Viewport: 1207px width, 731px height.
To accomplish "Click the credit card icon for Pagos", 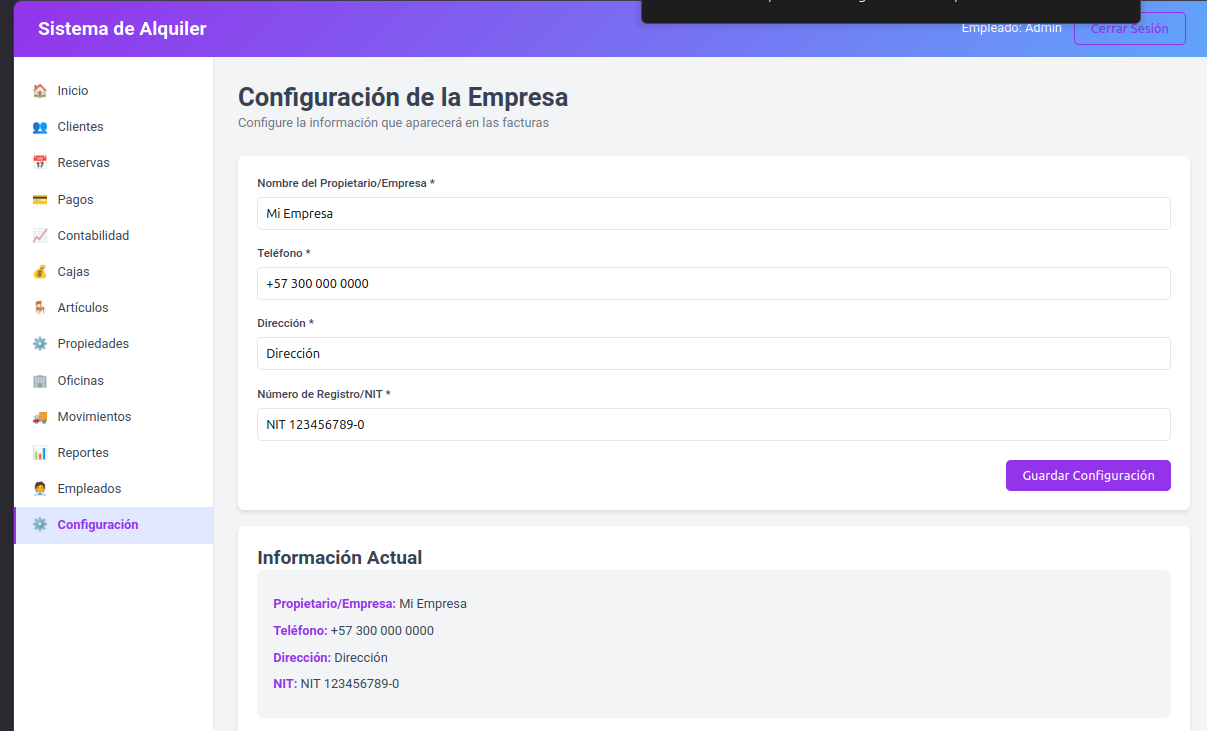I will point(40,200).
